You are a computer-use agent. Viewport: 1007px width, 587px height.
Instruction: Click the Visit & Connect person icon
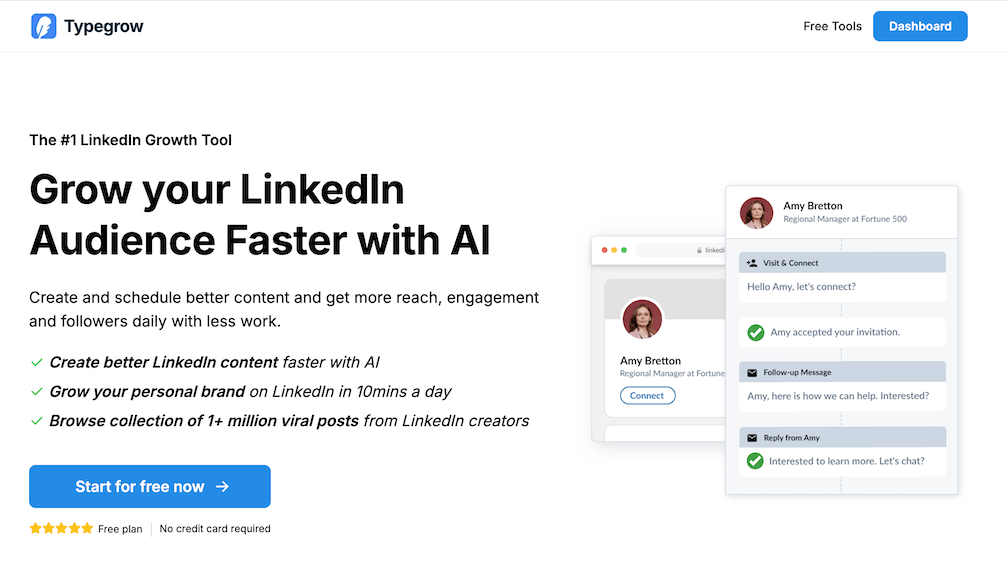(x=752, y=263)
